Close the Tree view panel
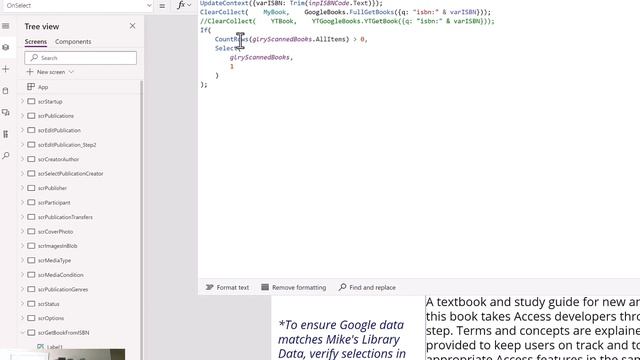The width and height of the screenshot is (640, 360). [132, 26]
